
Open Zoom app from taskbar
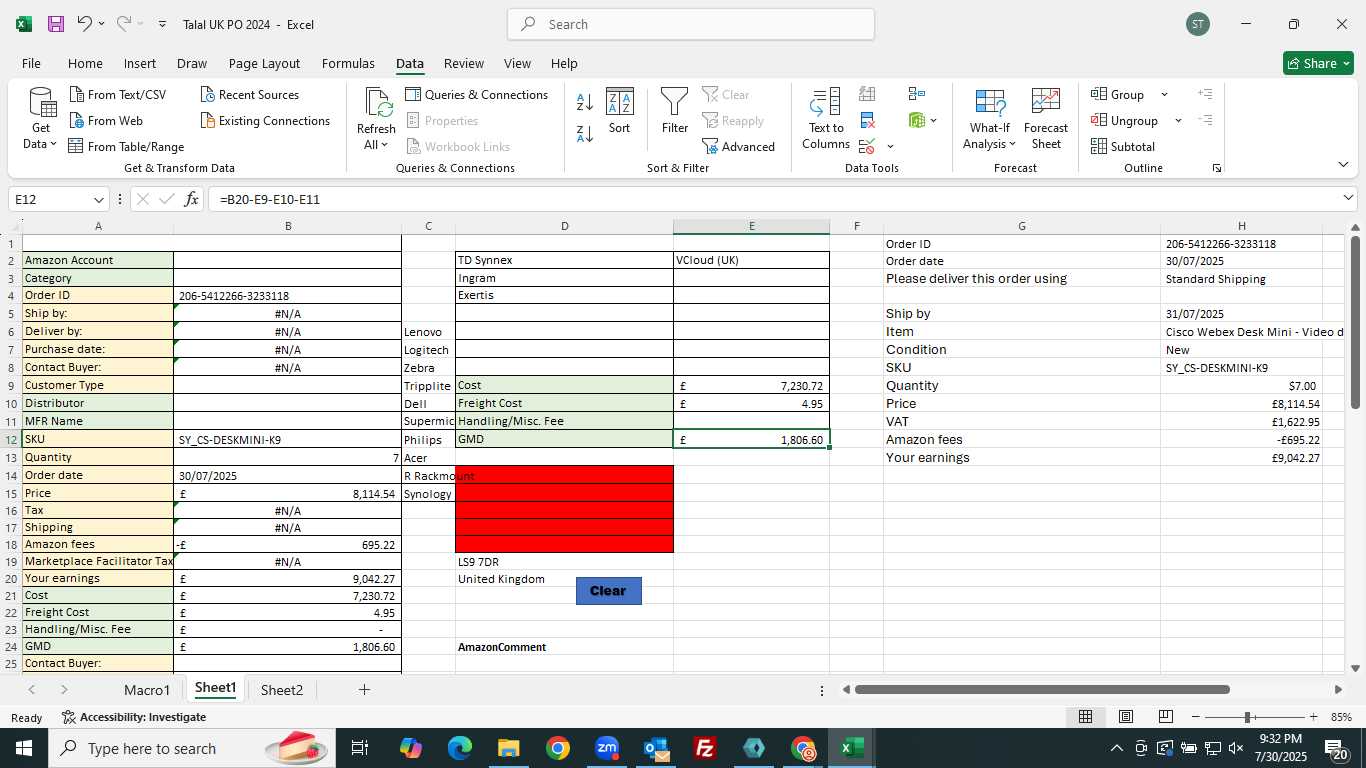tap(607, 748)
